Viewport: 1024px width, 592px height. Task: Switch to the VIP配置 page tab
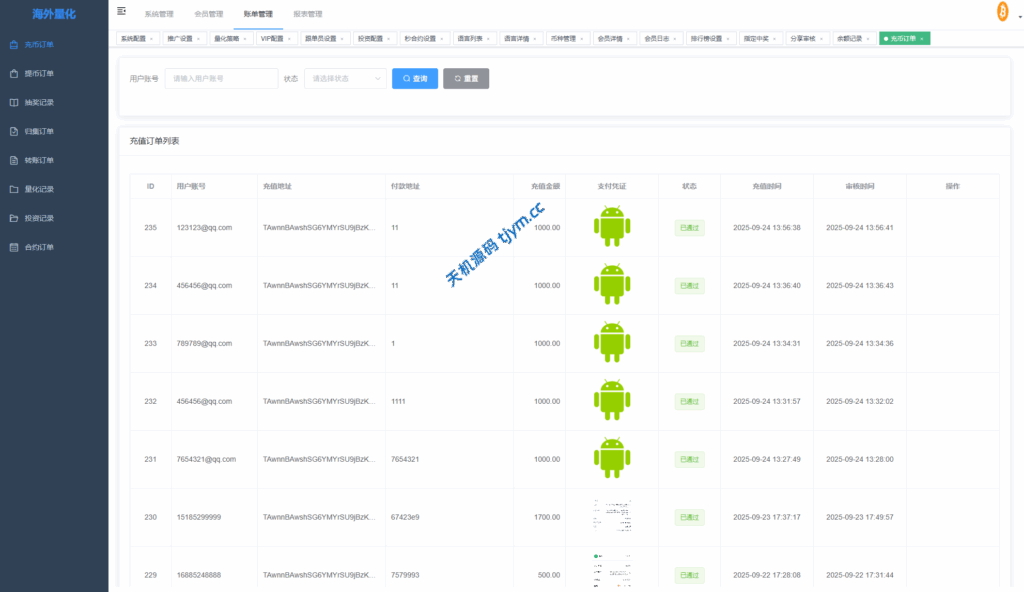[272, 38]
